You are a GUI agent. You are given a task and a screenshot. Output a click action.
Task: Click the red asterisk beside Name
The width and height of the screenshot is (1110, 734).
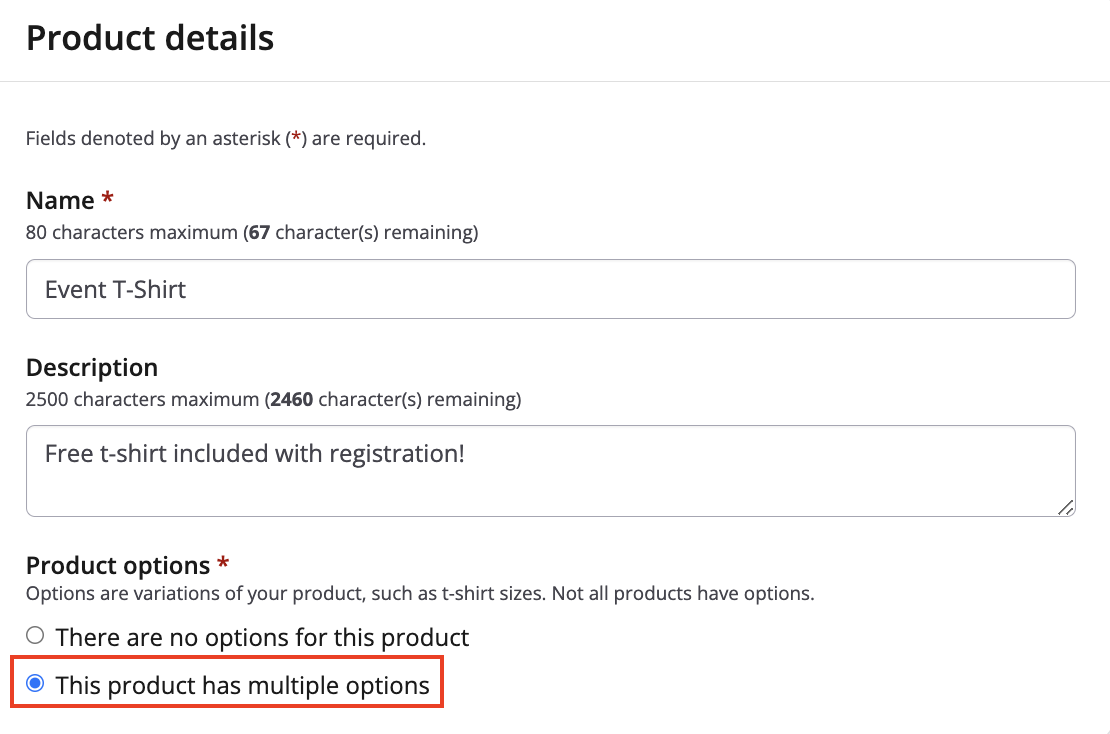pyautogui.click(x=108, y=200)
